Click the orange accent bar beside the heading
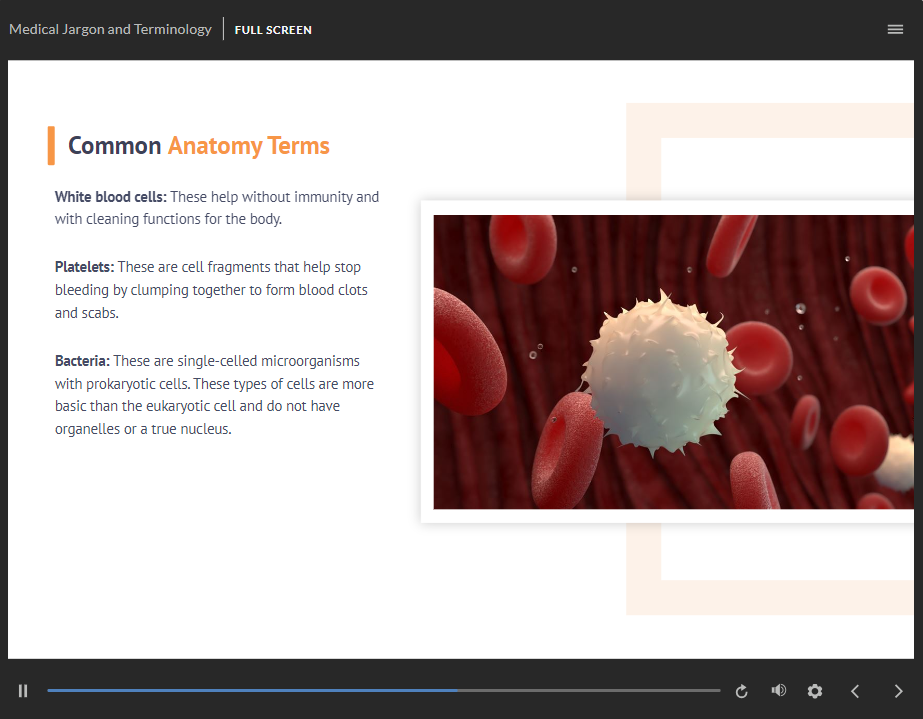Screen dimensions: 923x719 coord(51,146)
